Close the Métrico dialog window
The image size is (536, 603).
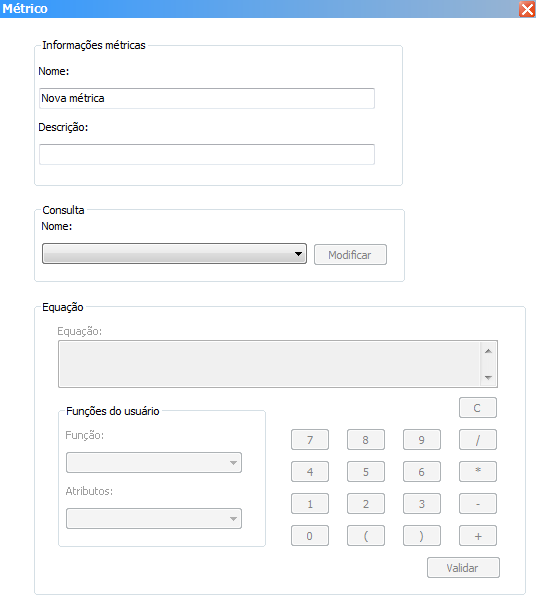[527, 9]
